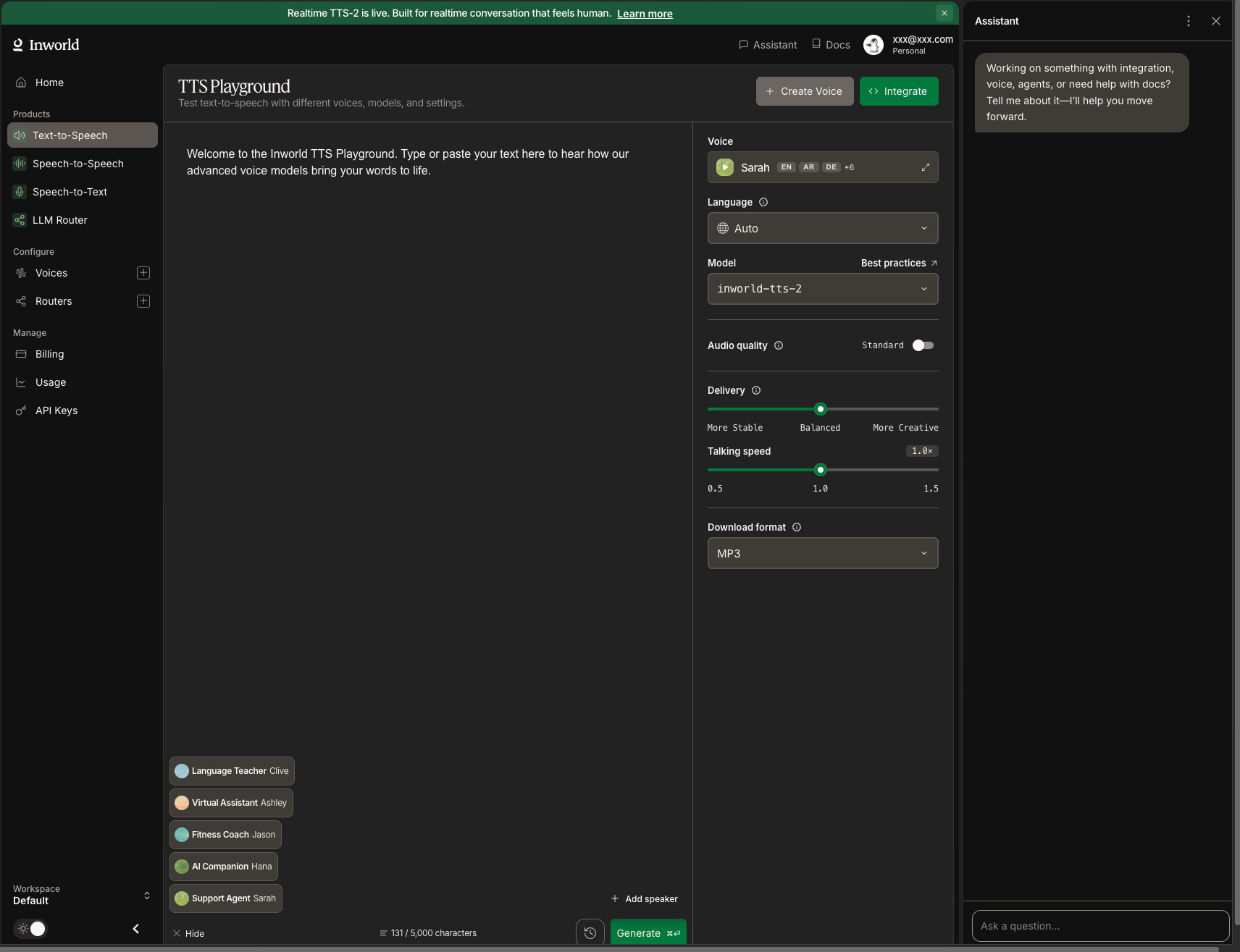Click the Delivery slider handle

tap(821, 409)
